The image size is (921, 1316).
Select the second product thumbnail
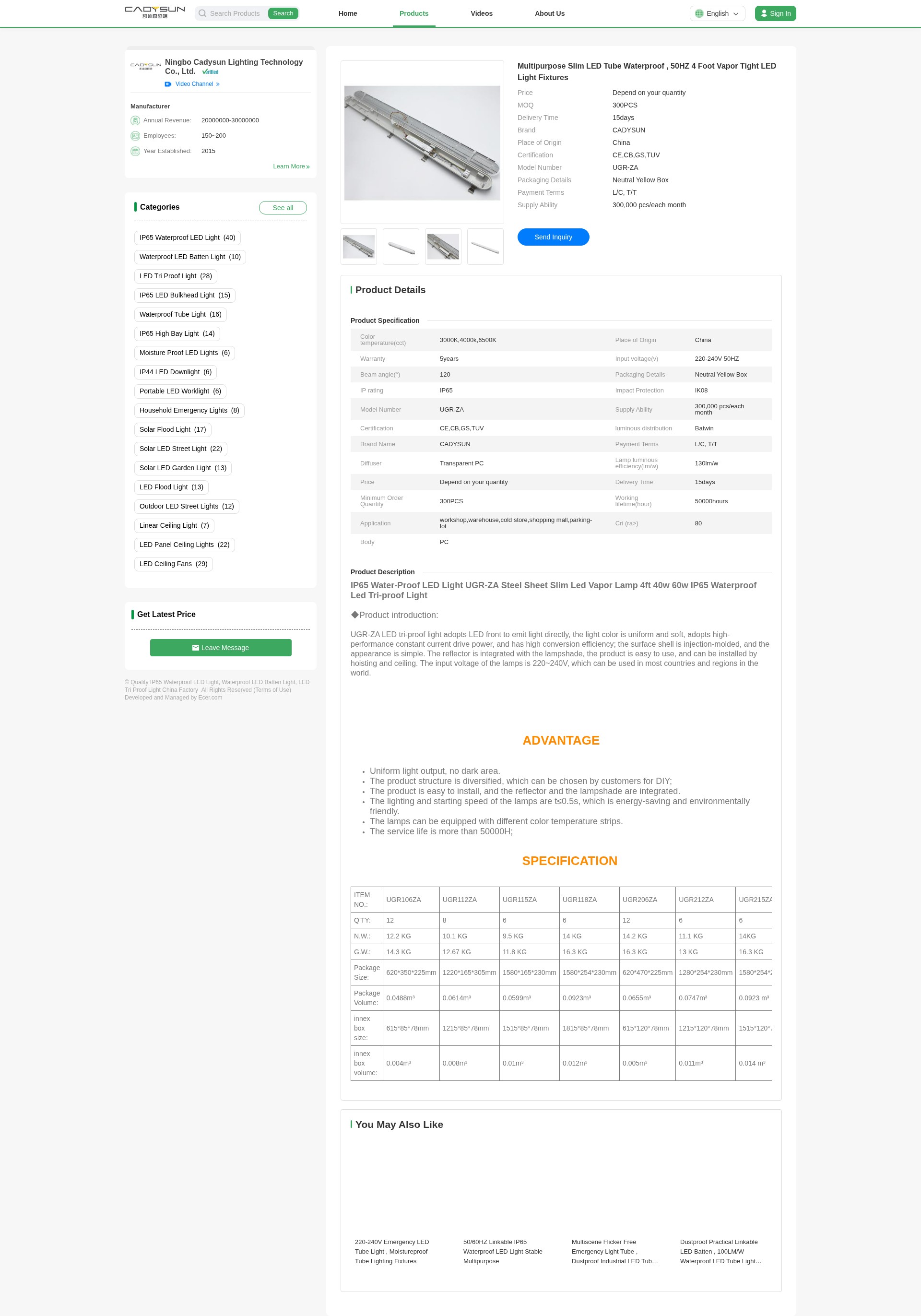(x=401, y=247)
